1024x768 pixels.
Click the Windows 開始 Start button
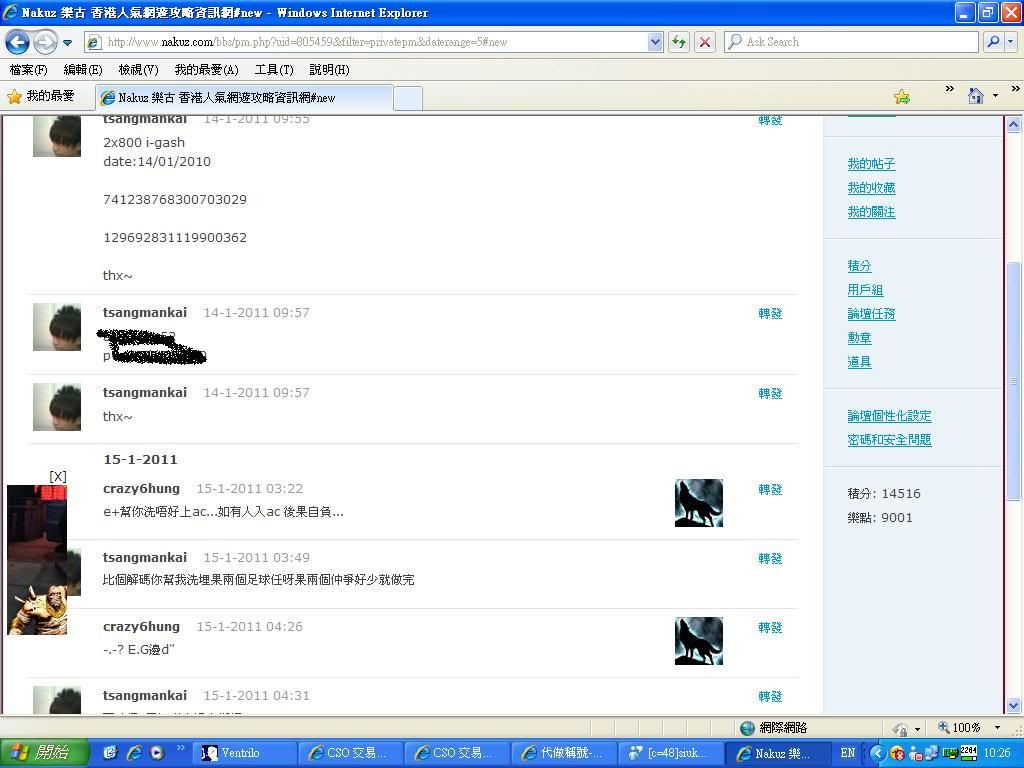point(44,753)
